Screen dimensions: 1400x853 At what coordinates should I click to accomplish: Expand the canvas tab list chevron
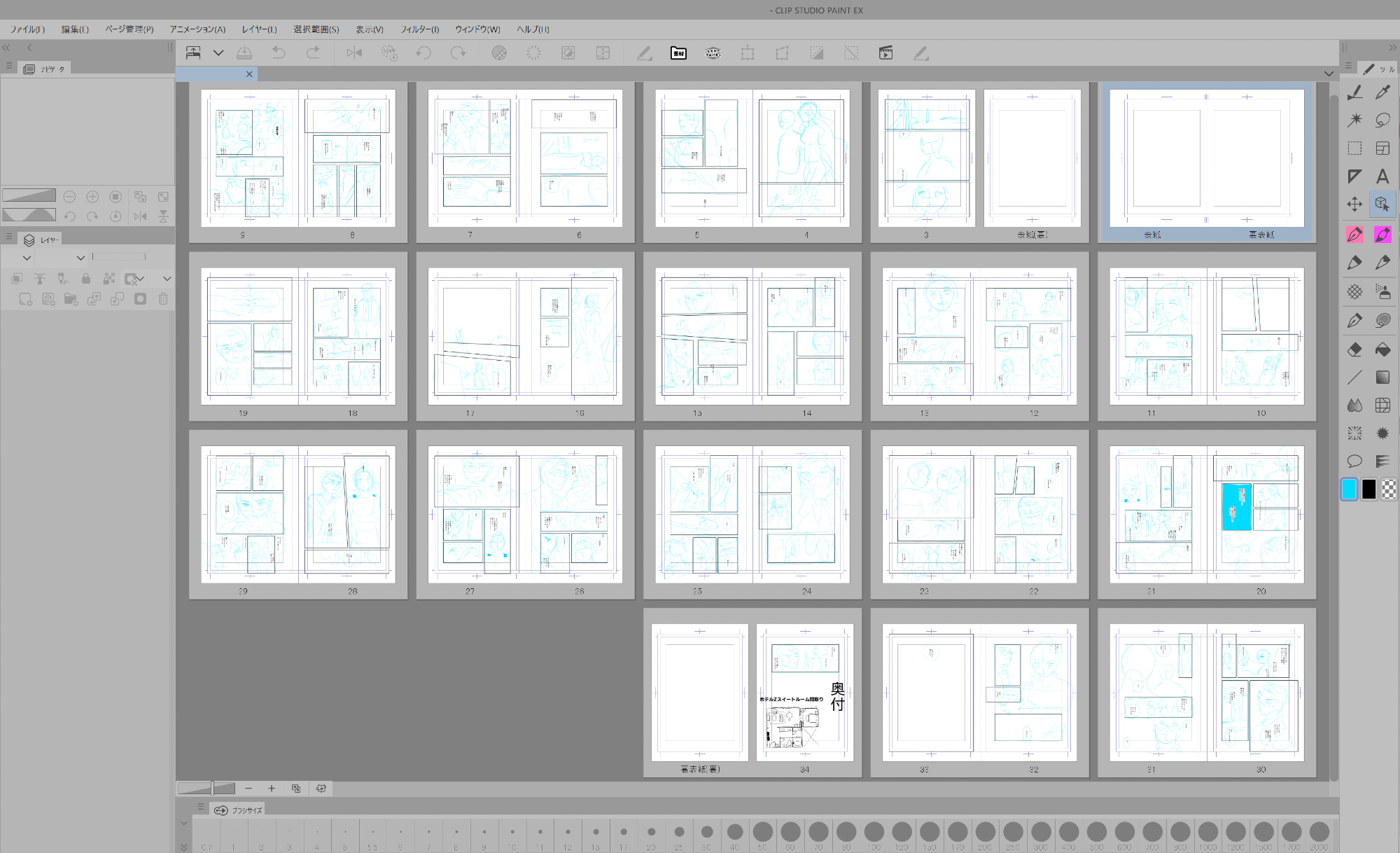pyautogui.click(x=1329, y=74)
